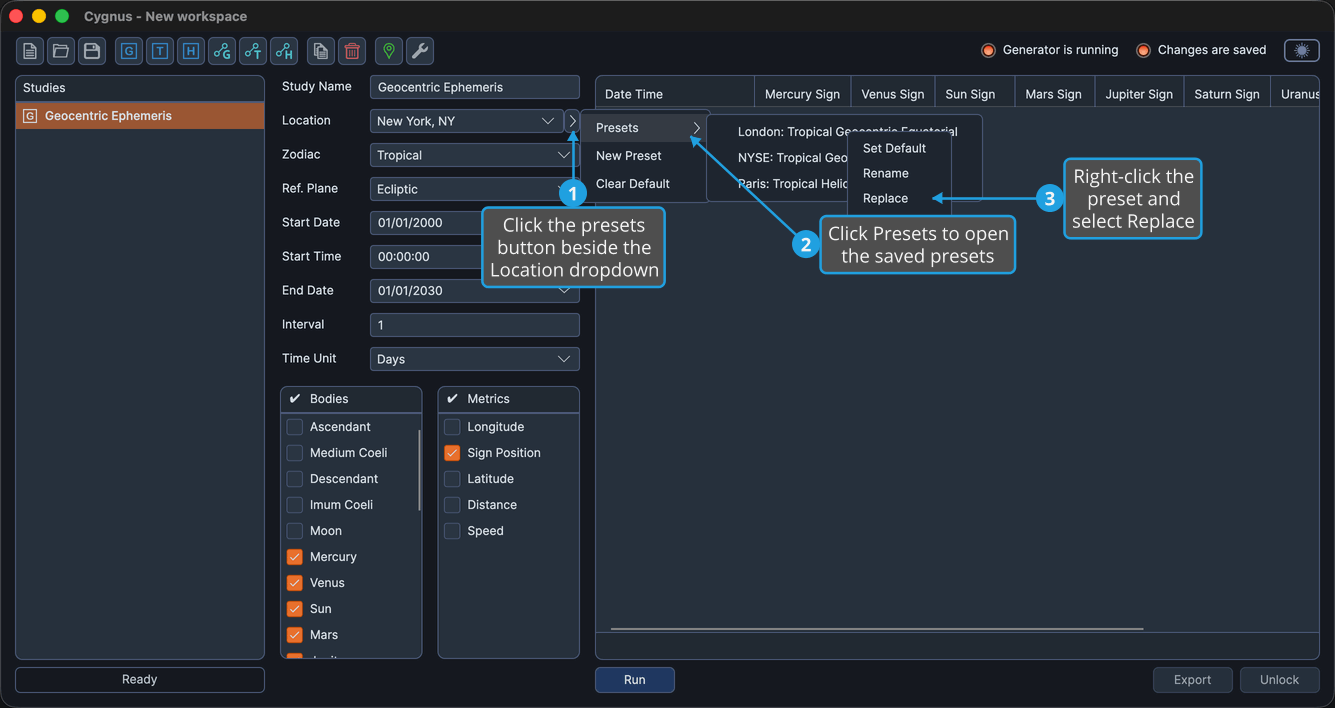Click the Ready status bar

[x=140, y=680]
